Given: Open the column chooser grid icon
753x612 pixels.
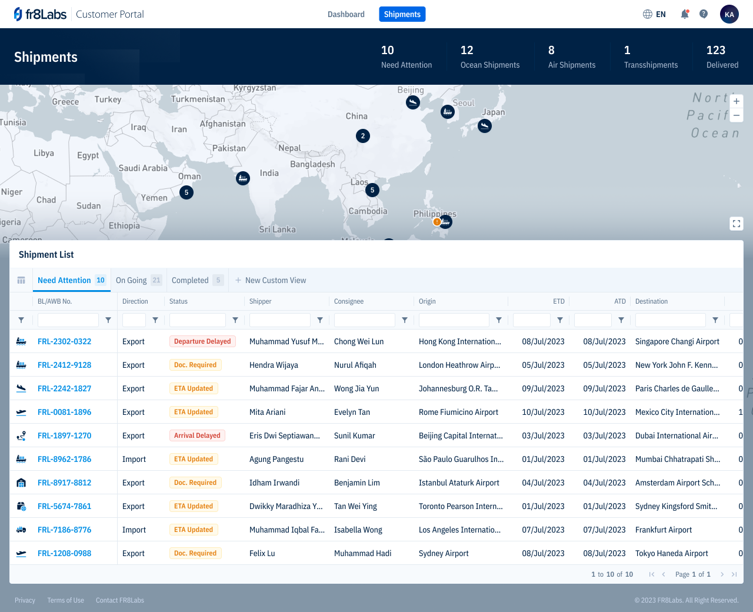Looking at the screenshot, I should pos(21,281).
